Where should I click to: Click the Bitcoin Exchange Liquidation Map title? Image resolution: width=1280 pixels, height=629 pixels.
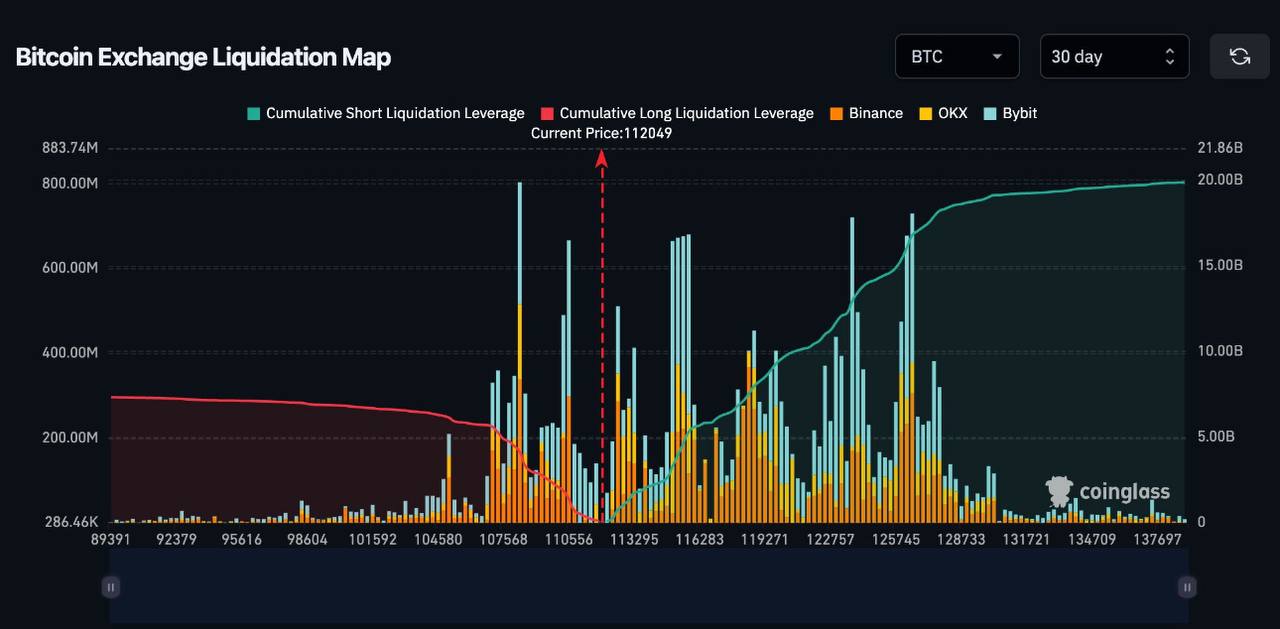203,57
